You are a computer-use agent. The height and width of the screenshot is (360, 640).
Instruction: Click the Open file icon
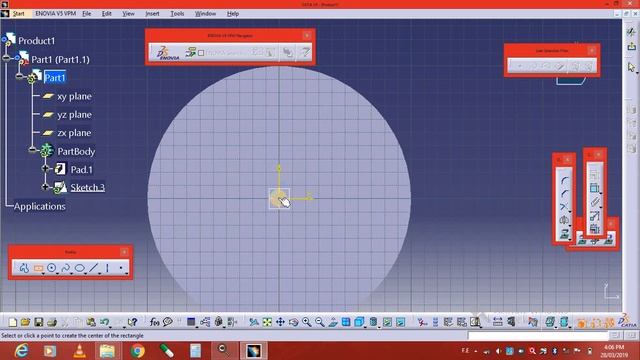(25, 322)
